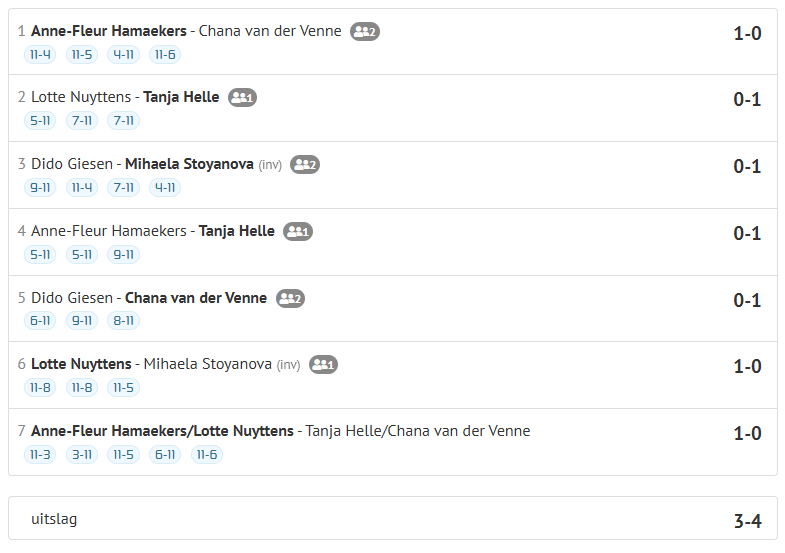The width and height of the screenshot is (785, 553).
Task: Click the 9-11 first set badge in match 3
Action: (40, 188)
